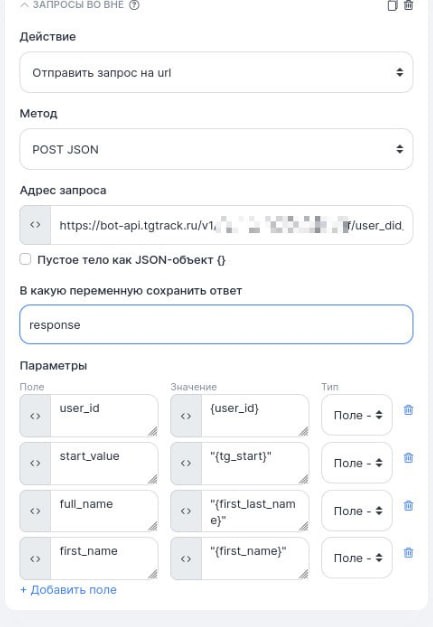Delete the external requests block via trash icon

coord(408,5)
